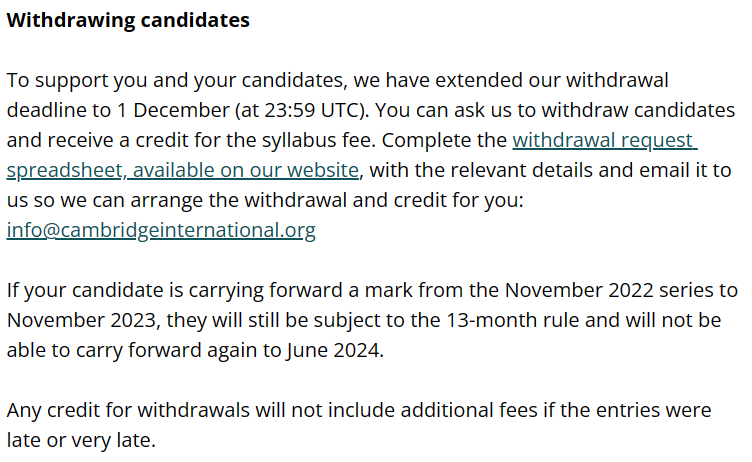The height and width of the screenshot is (462, 752).
Task: Click the 'Any credit for withdrawals' text
Action: tap(128, 410)
